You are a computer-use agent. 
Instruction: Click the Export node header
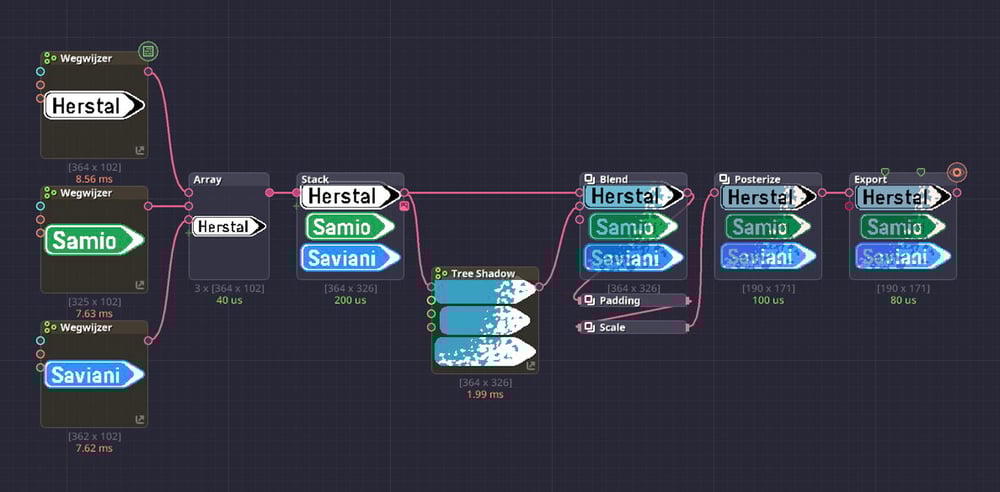click(x=902, y=179)
